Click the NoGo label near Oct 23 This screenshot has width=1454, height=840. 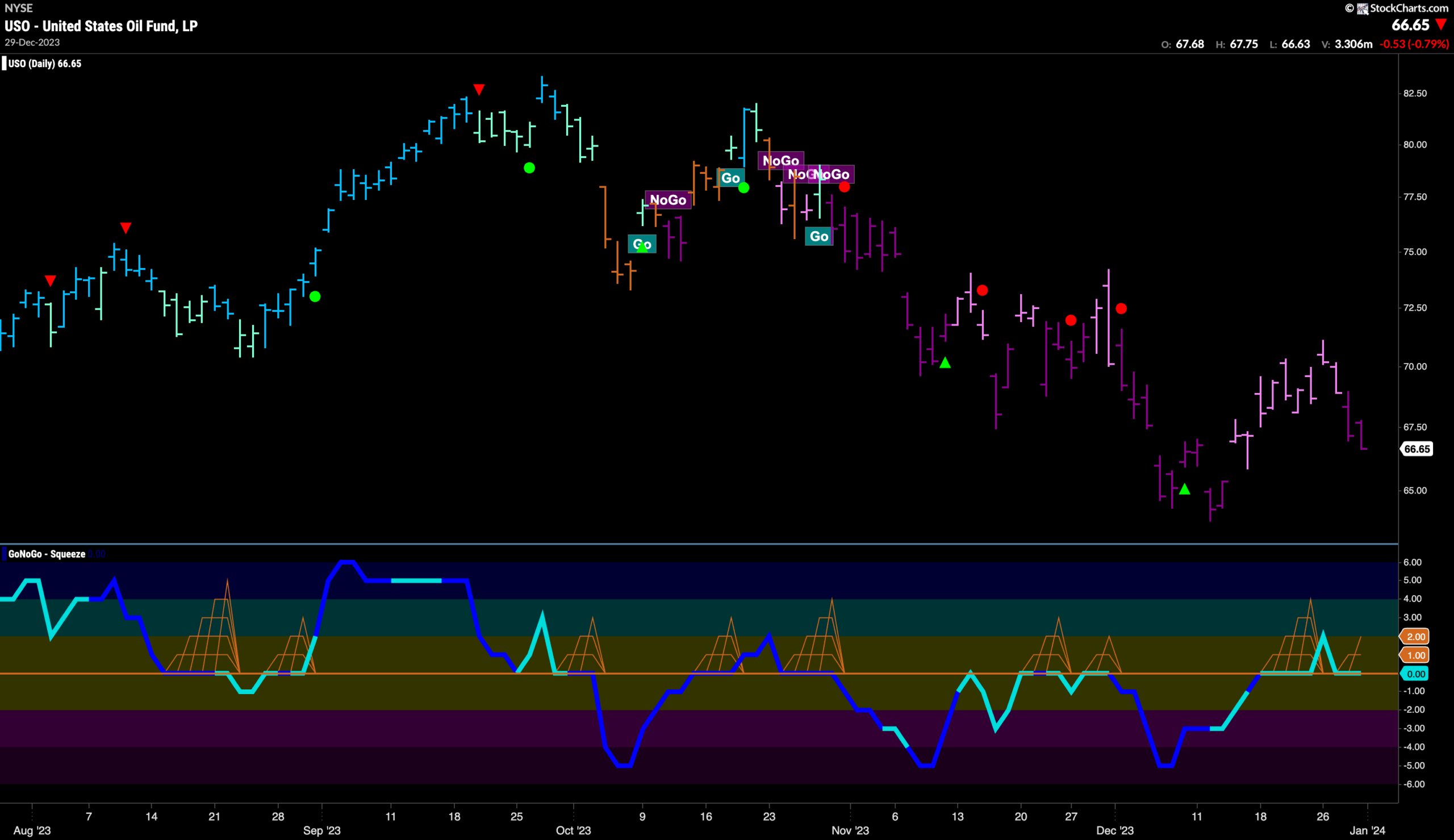click(x=781, y=160)
